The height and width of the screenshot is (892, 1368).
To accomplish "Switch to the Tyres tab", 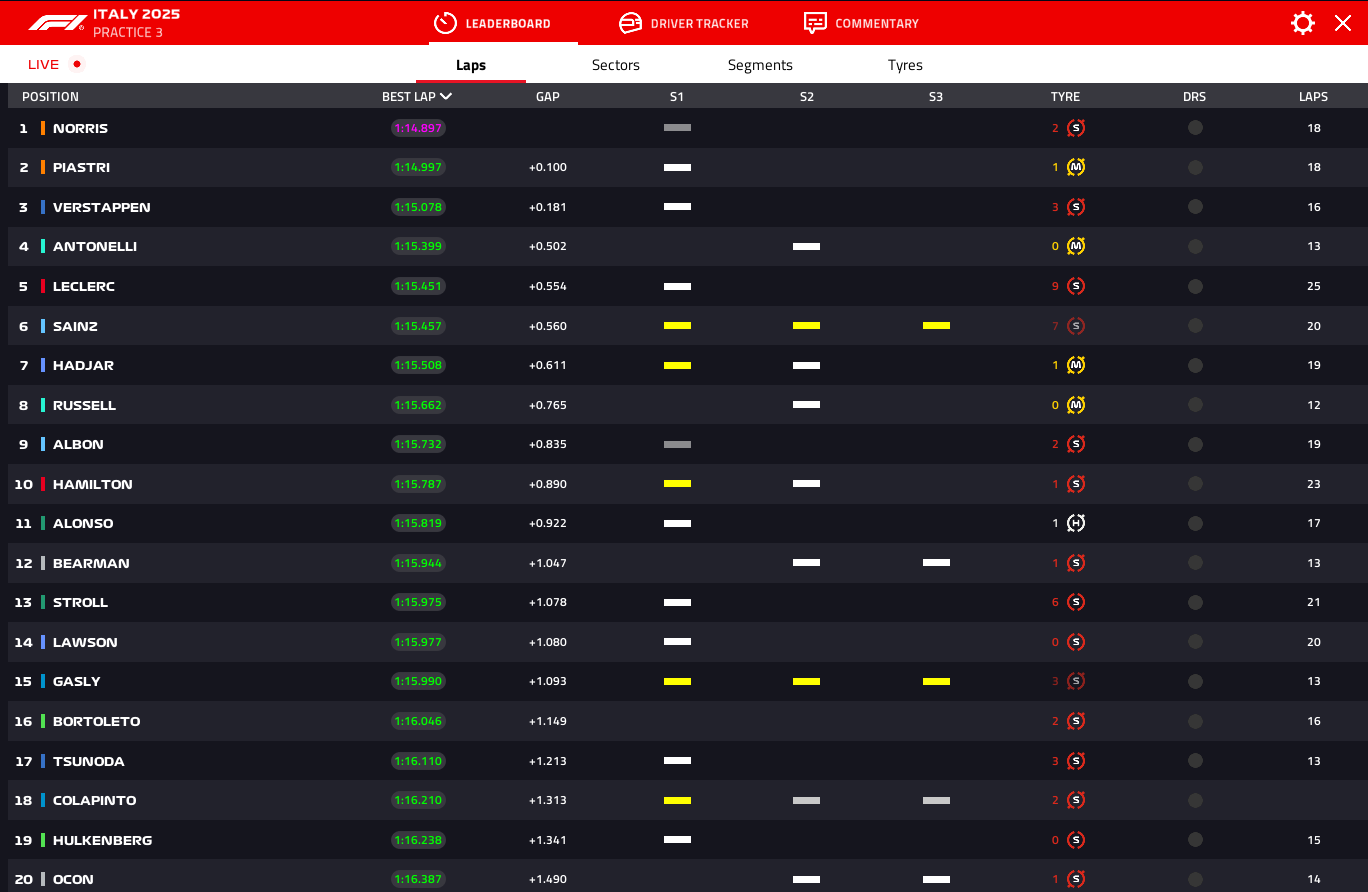I will 905,65.
